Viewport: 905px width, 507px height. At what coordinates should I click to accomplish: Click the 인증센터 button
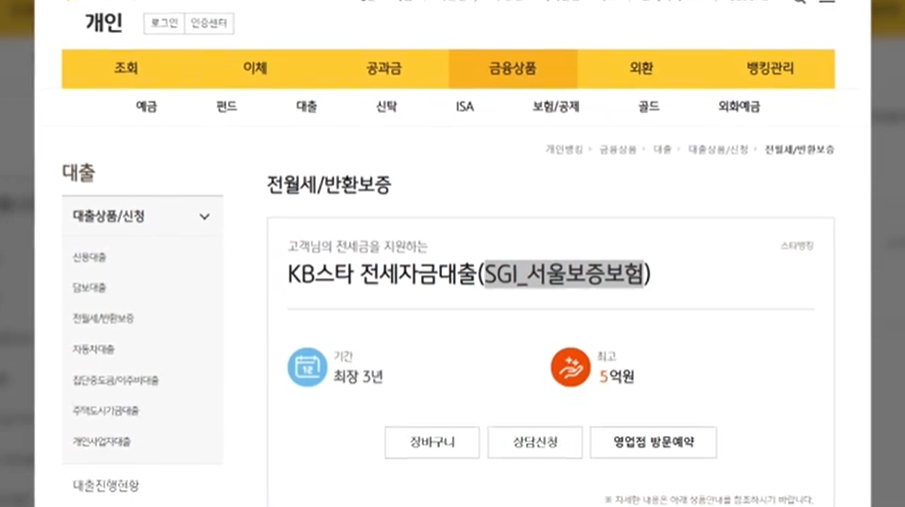209,23
